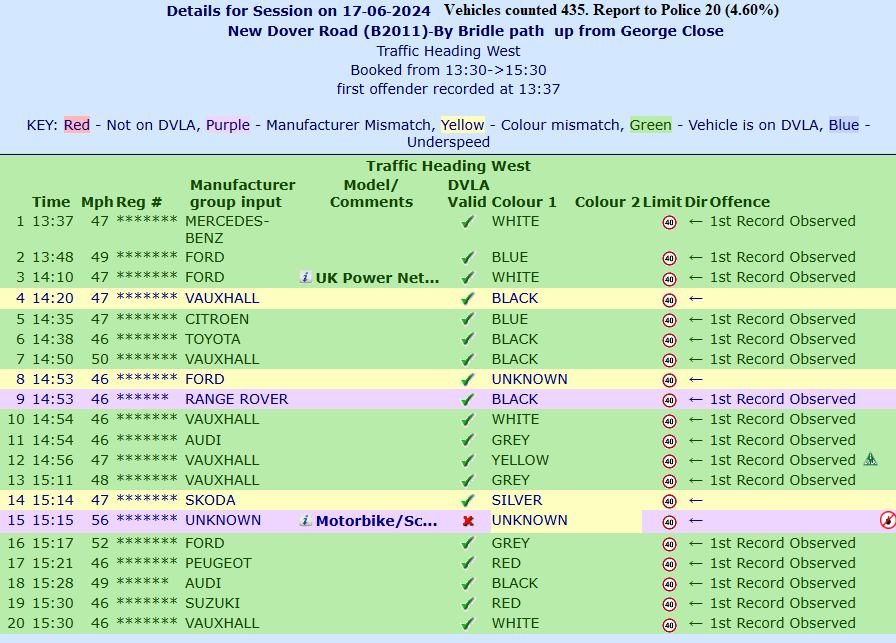Image resolution: width=896 pixels, height=643 pixels.
Task: Click the 'Traffic Heading West' table title
Action: point(448,166)
